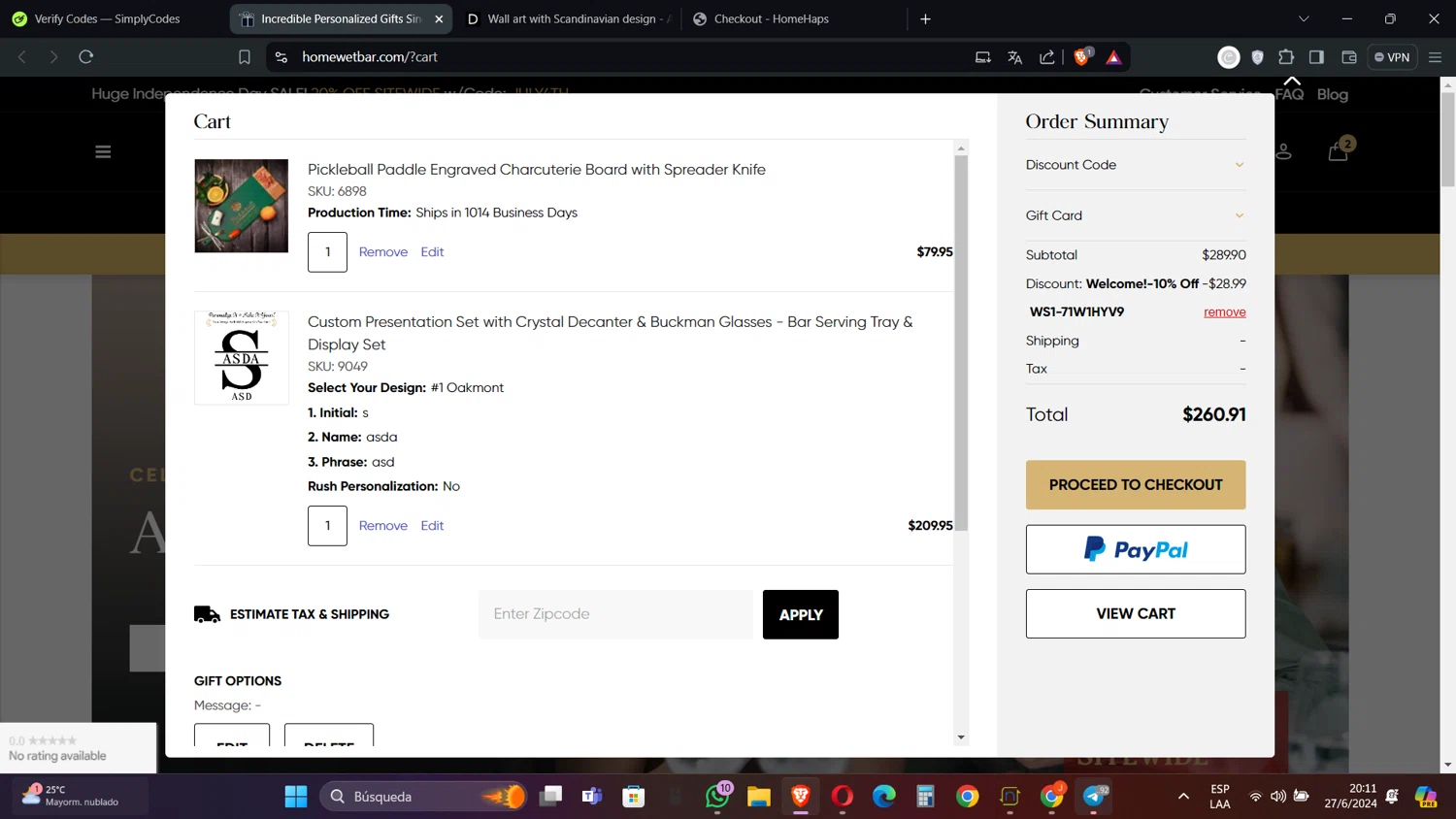Click the quantity box for Pickleball Paddle board
1456x819 pixels.
[x=328, y=252]
